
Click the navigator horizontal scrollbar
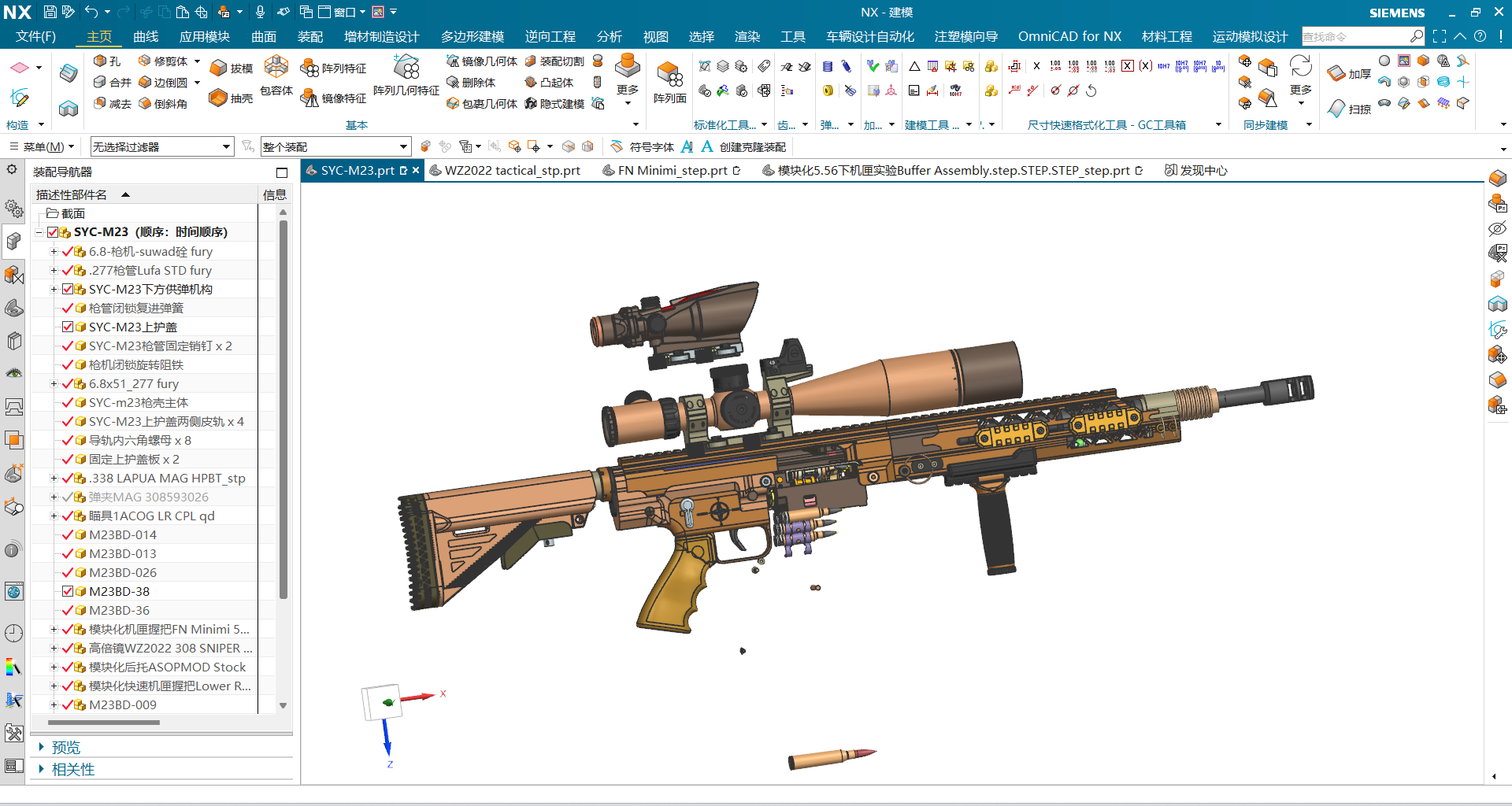pos(103,722)
